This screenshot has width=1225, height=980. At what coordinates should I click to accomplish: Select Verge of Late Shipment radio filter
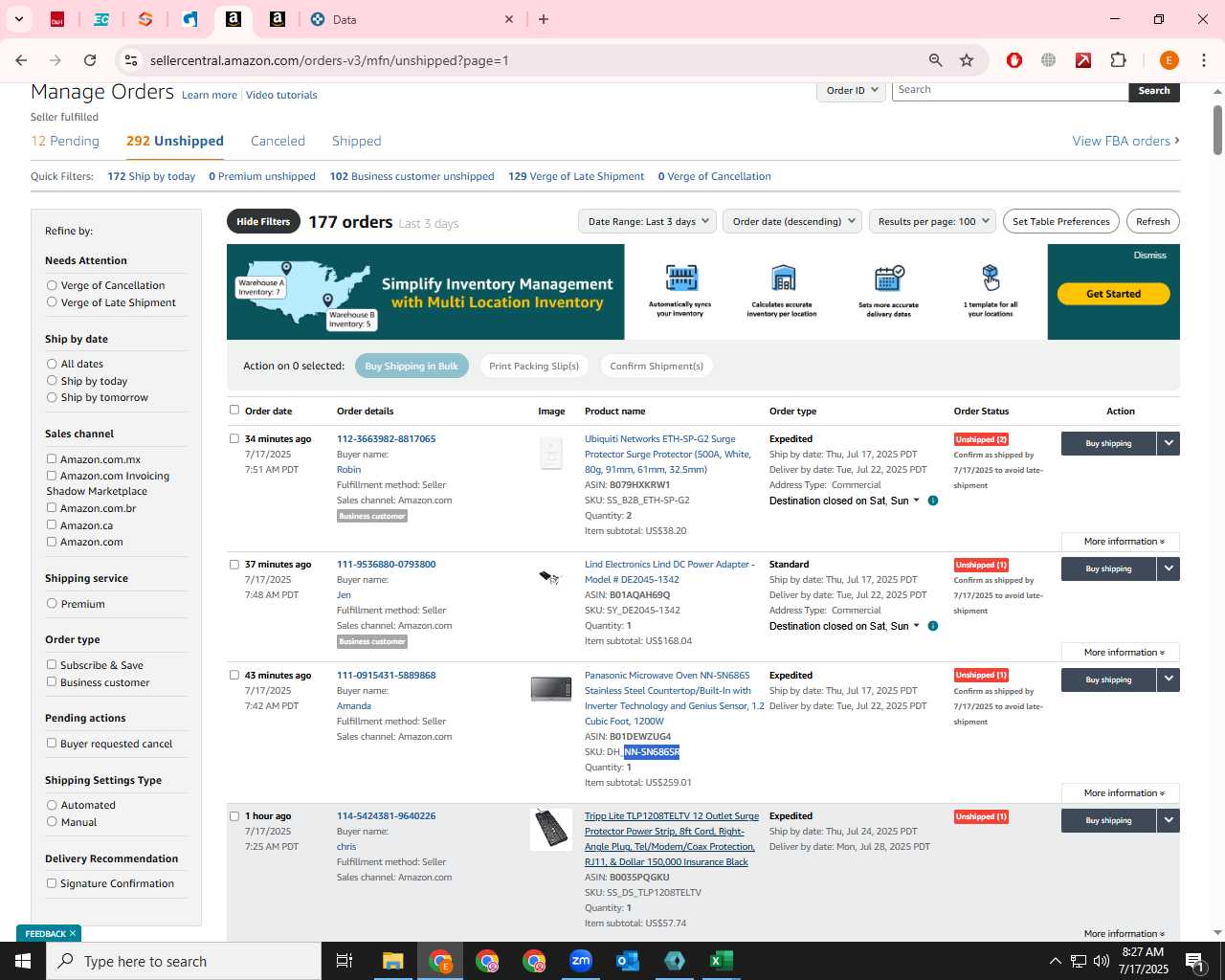(x=52, y=302)
